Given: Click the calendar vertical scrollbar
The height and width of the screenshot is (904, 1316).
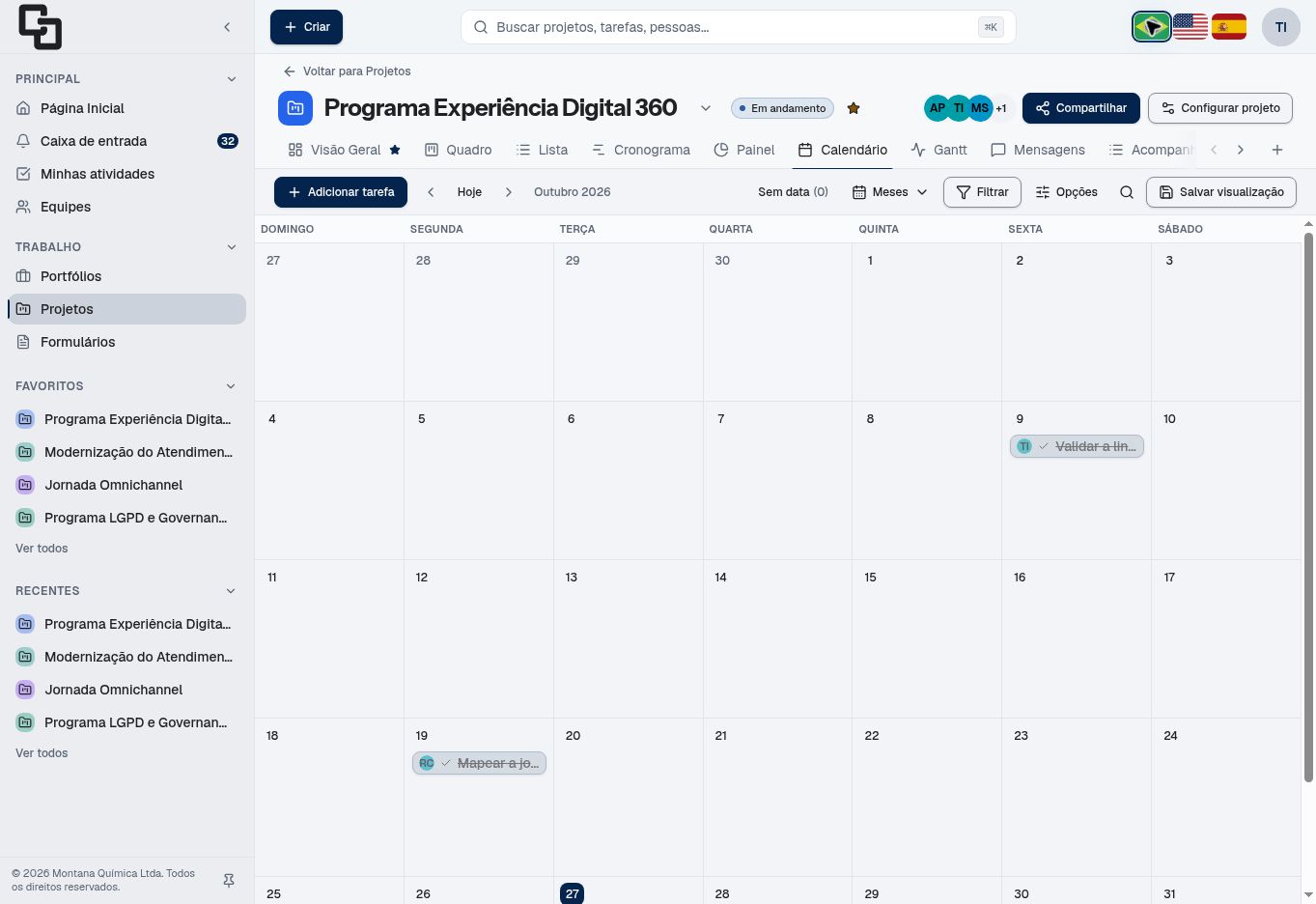Looking at the screenshot, I should click(1308, 507).
